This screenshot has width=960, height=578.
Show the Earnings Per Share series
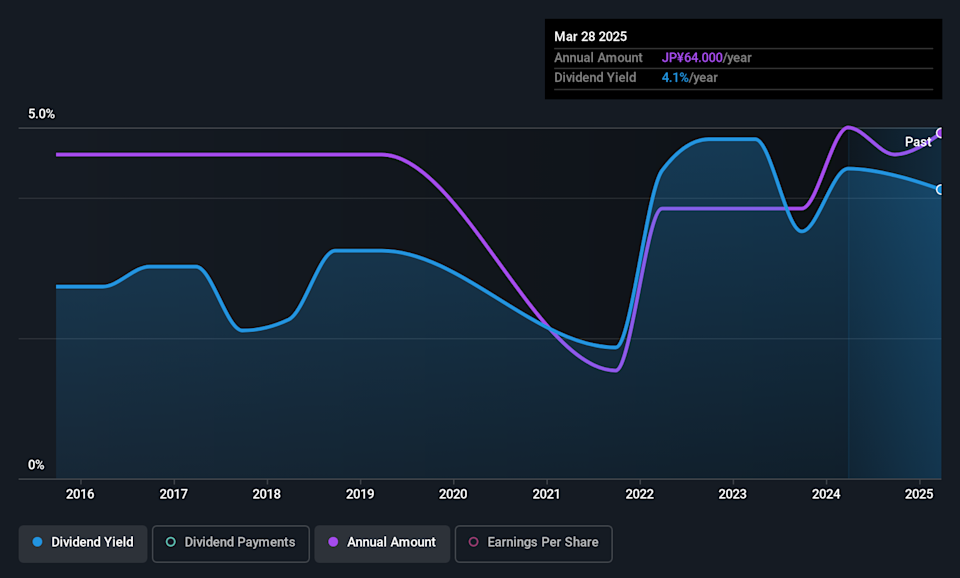[533, 543]
